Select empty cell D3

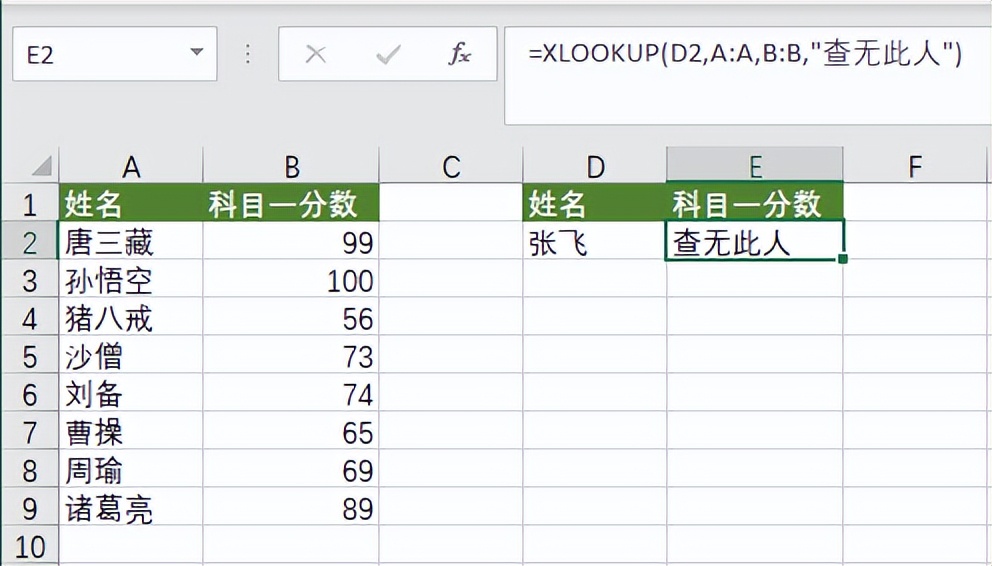point(595,279)
